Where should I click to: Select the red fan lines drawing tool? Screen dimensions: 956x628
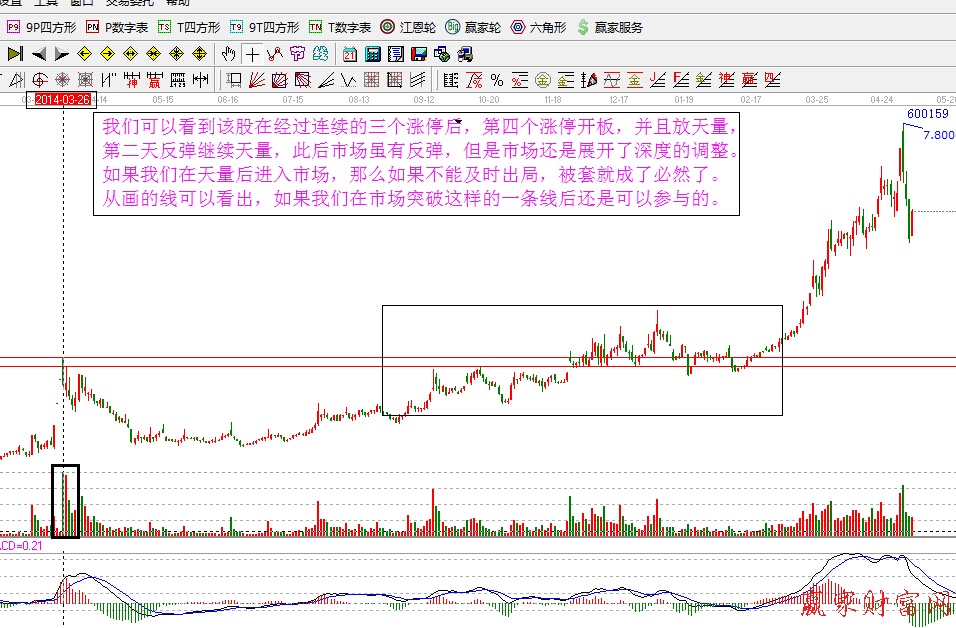(257, 79)
